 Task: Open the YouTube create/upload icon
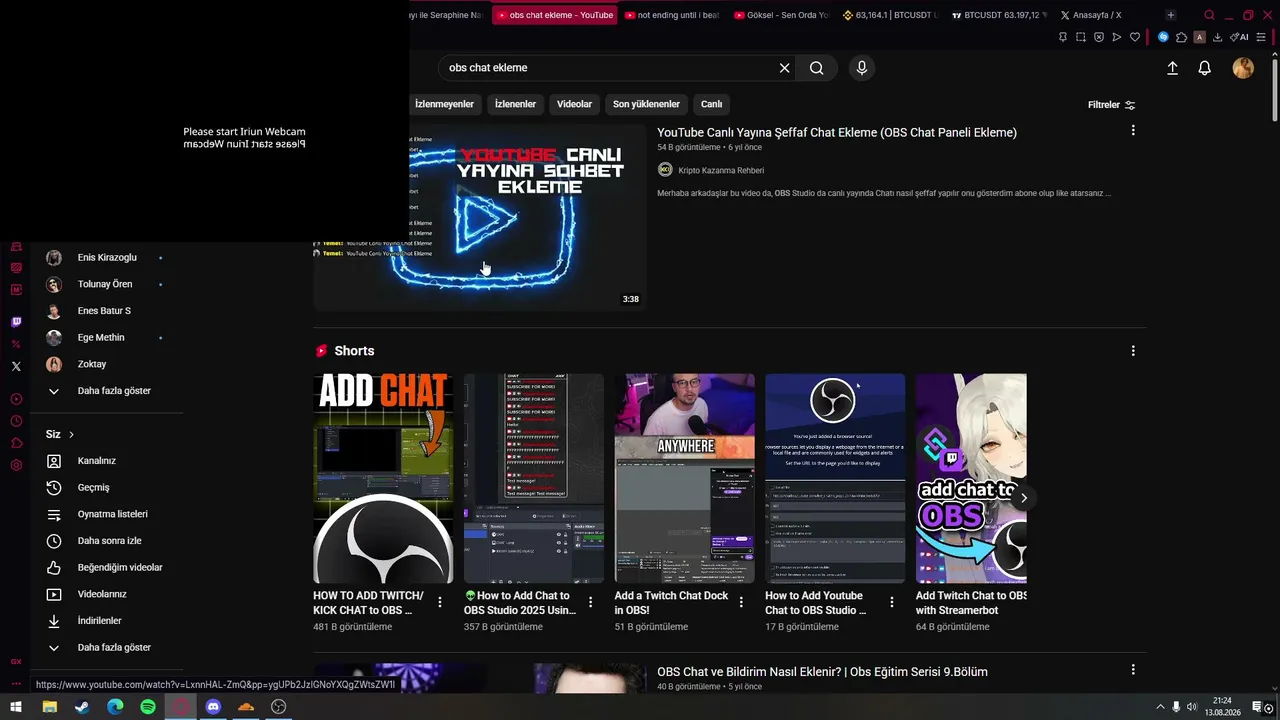[1172, 68]
